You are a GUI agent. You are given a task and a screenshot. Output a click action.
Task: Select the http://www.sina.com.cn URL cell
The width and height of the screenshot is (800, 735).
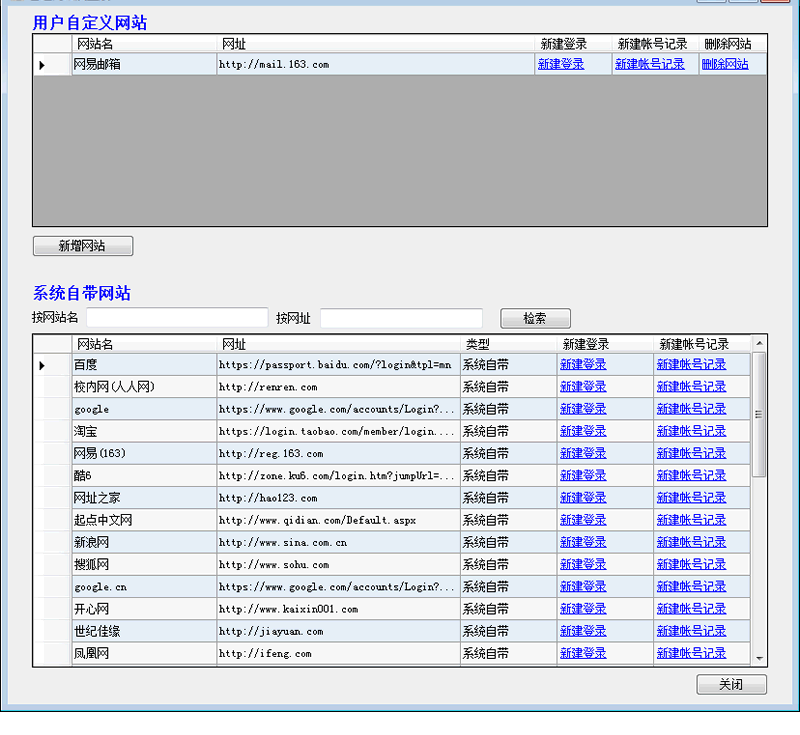point(338,542)
